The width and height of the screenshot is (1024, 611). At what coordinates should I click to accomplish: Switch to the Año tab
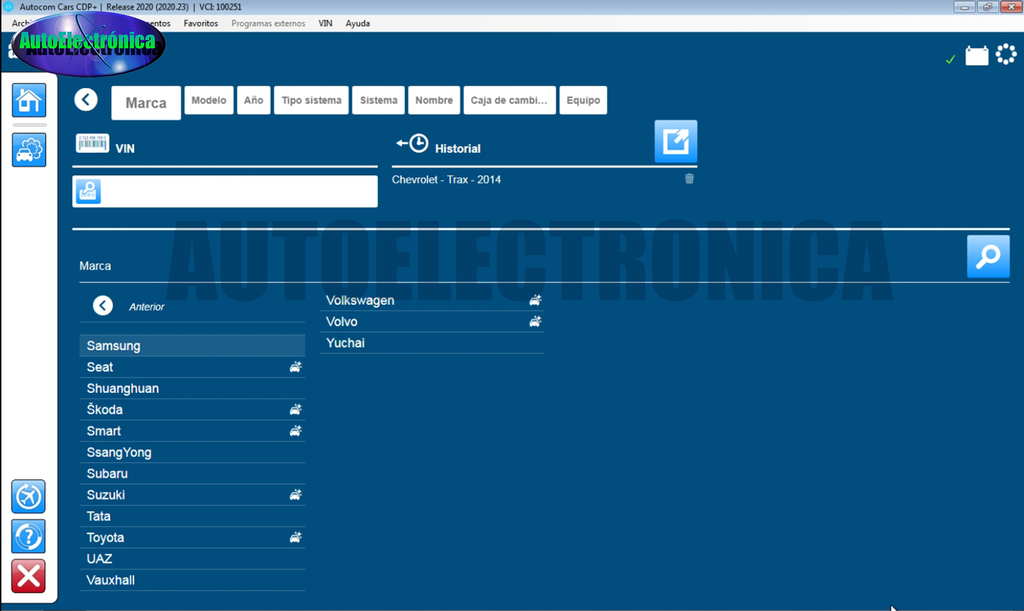pos(253,101)
